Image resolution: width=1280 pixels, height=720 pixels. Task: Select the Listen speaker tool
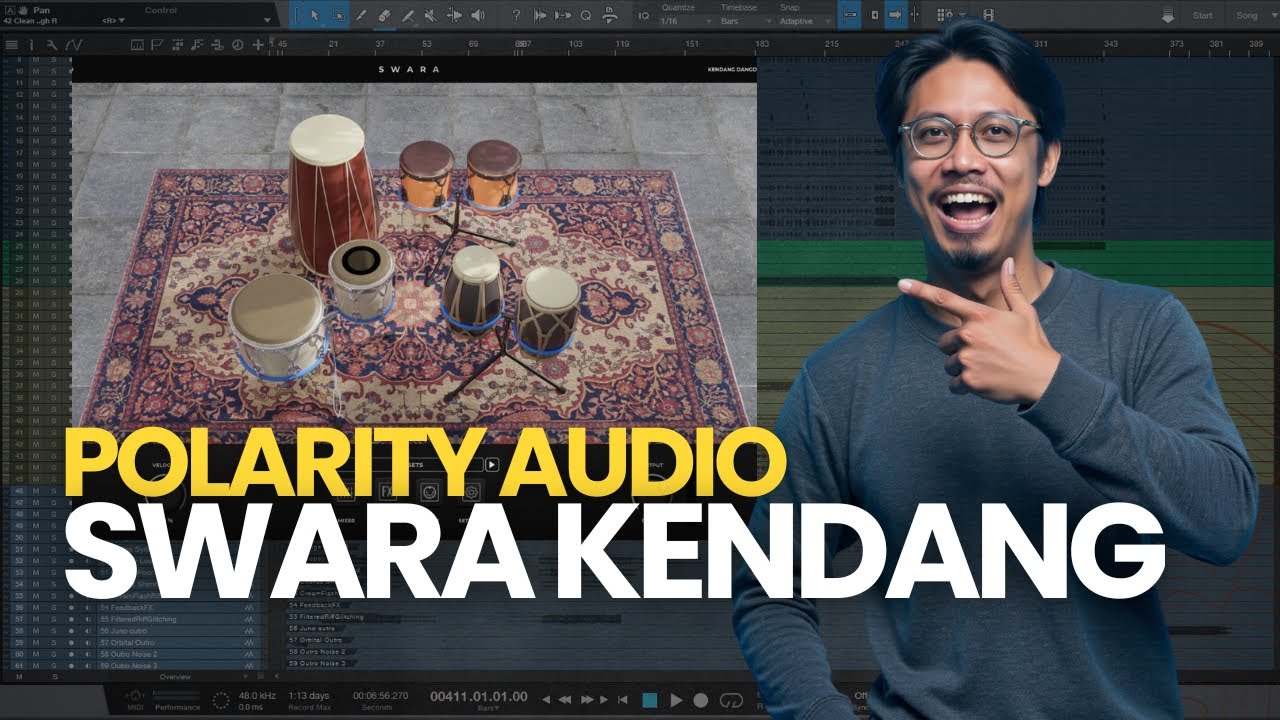(x=477, y=15)
